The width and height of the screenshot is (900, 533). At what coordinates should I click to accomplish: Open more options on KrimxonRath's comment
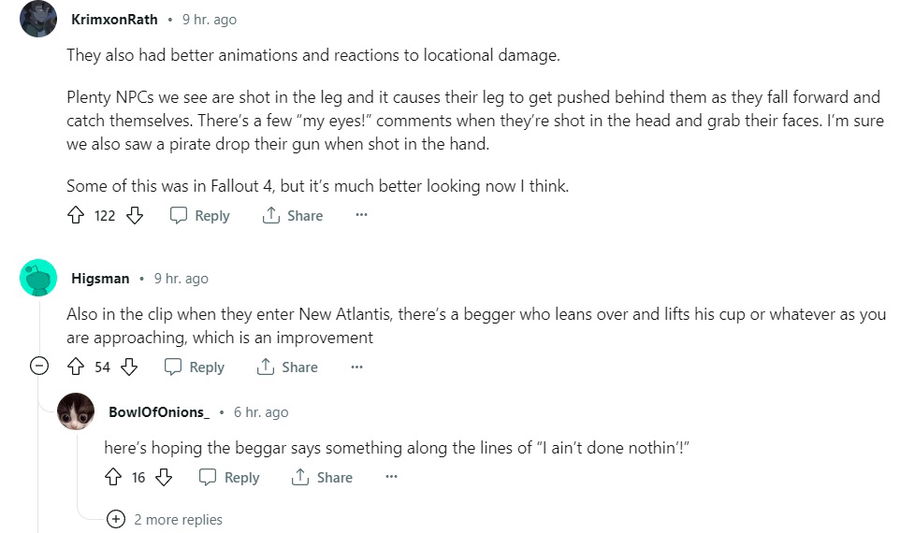coord(362,215)
